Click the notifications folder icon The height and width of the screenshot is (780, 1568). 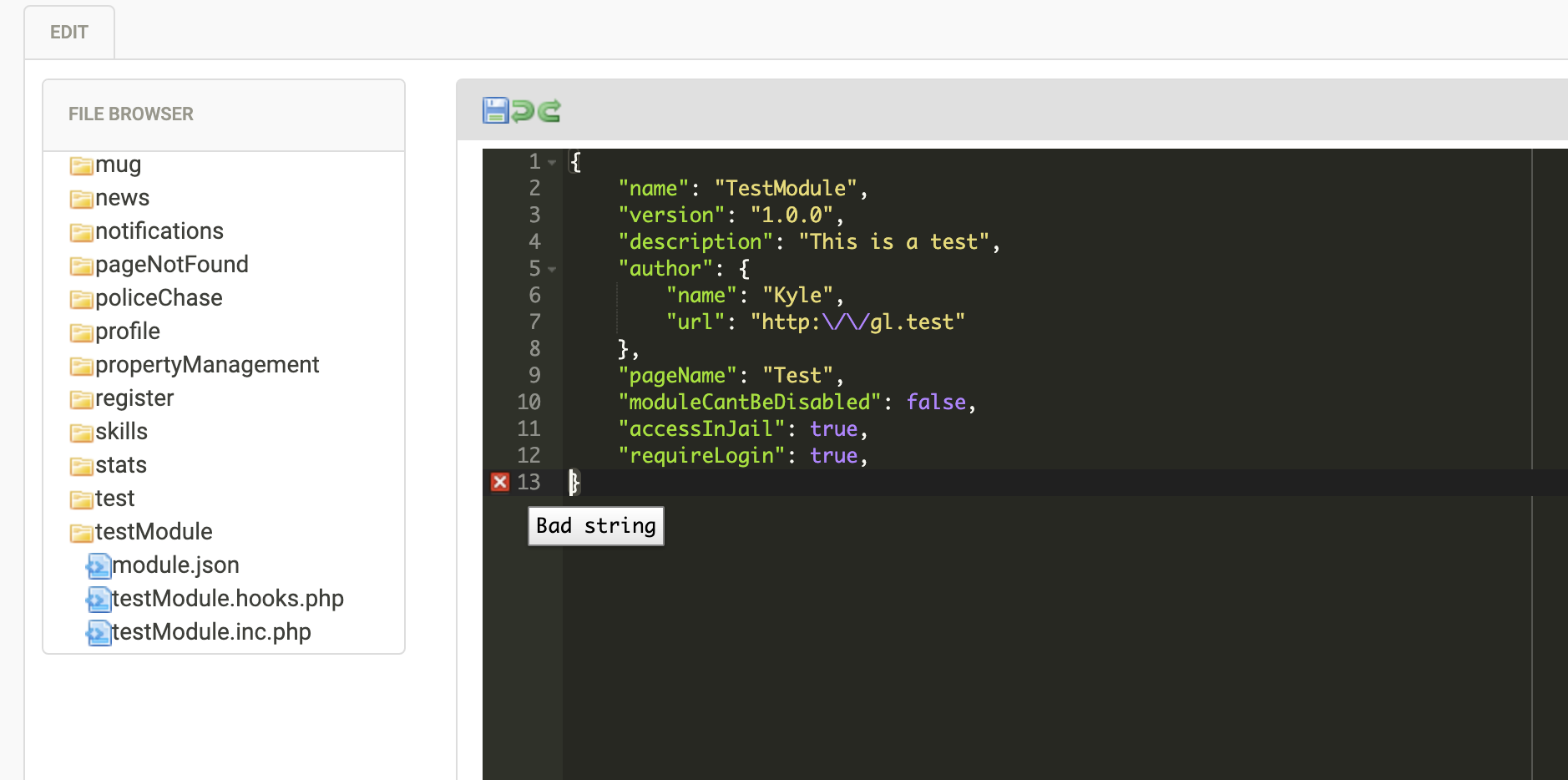click(81, 232)
